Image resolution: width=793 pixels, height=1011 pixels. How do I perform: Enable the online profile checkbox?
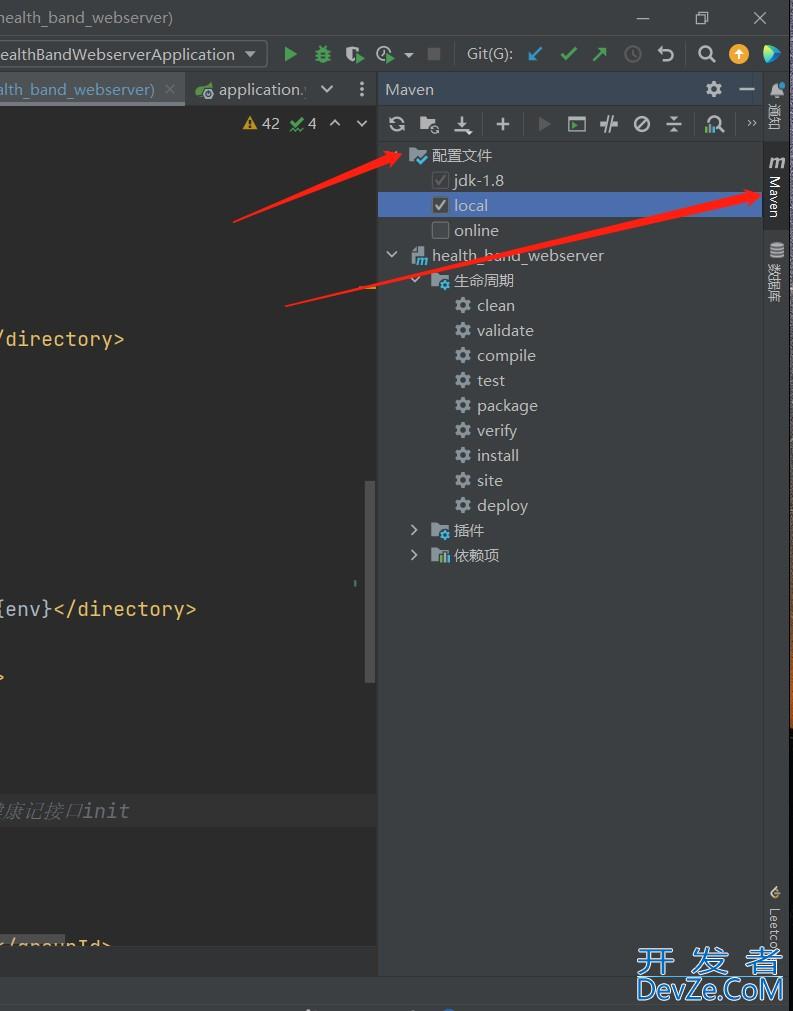(440, 230)
